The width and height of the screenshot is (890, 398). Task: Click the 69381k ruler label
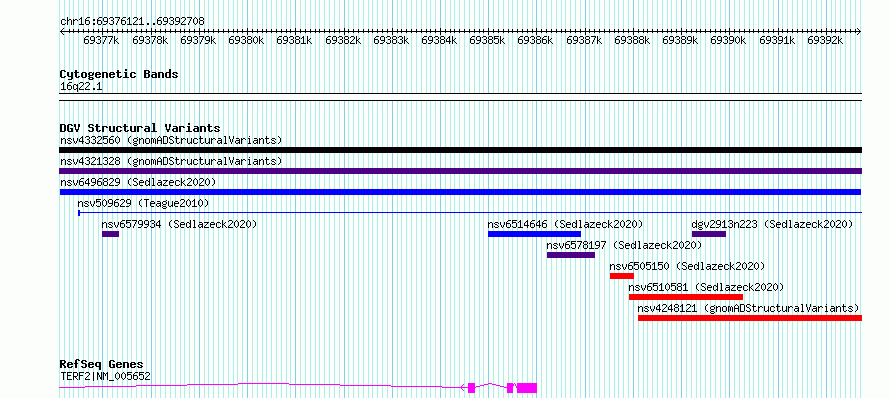[295, 41]
